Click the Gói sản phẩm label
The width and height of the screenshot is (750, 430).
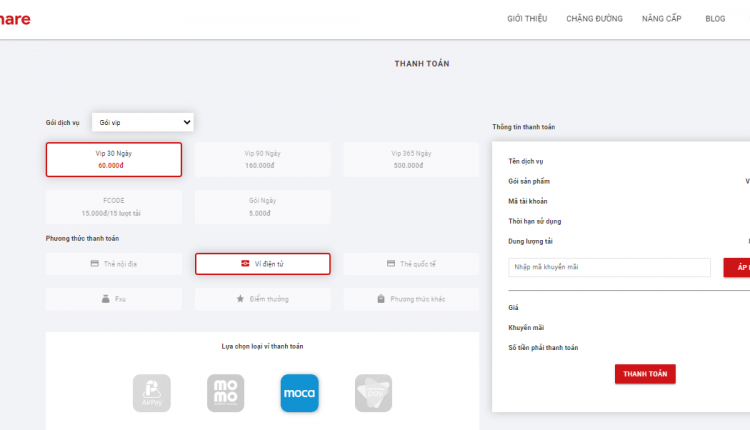pyautogui.click(x=529, y=181)
